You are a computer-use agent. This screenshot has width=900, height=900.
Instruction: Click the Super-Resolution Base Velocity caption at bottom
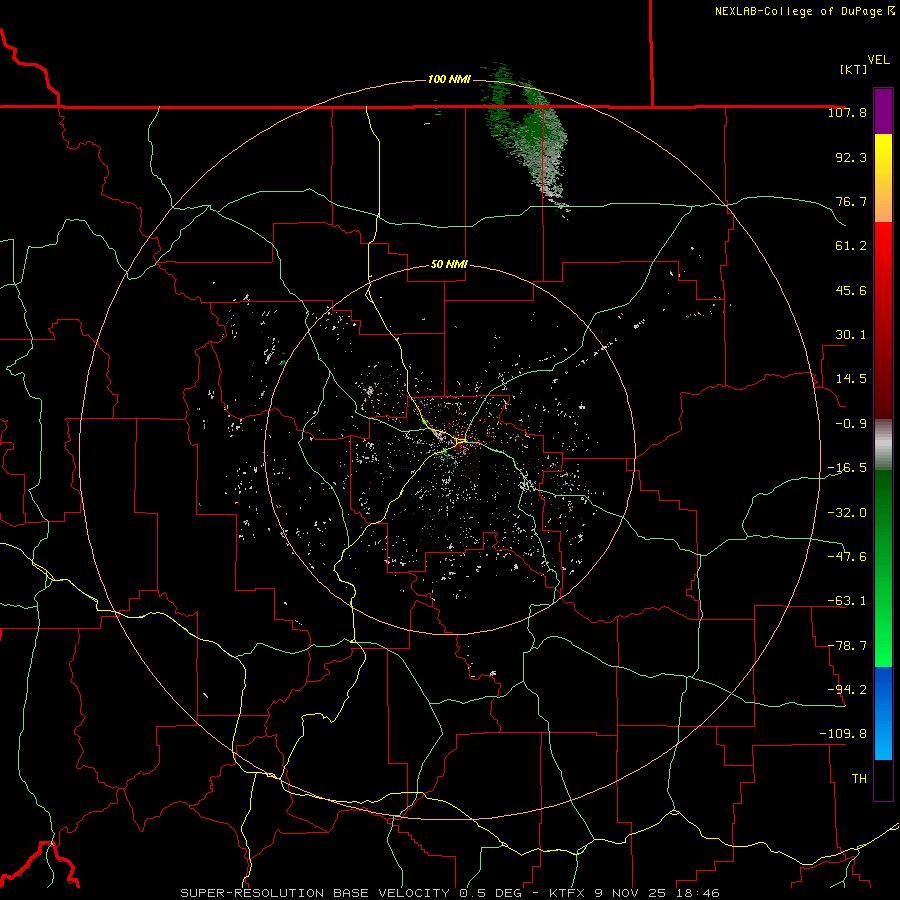pos(449,893)
